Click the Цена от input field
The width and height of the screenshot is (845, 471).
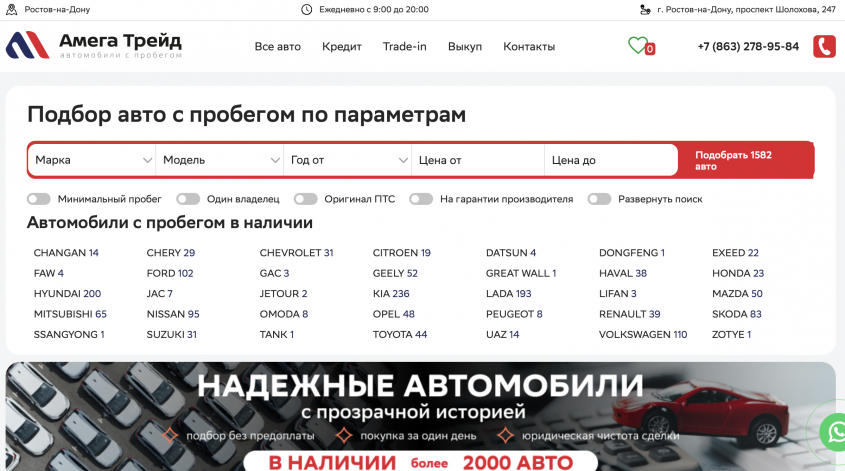point(477,160)
